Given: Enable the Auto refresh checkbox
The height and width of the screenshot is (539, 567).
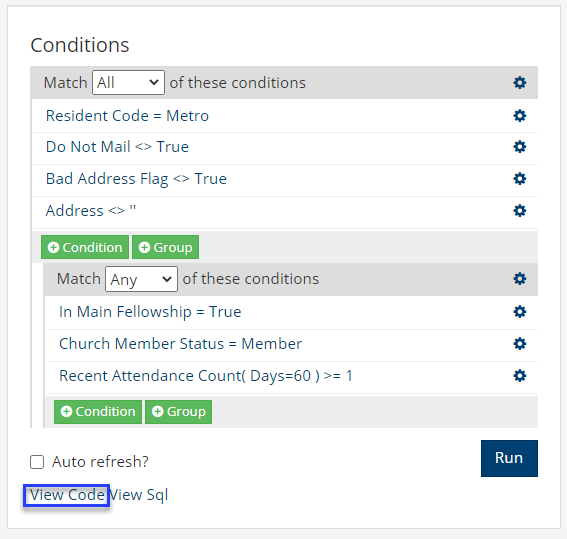Looking at the screenshot, I should pyautogui.click(x=37, y=462).
